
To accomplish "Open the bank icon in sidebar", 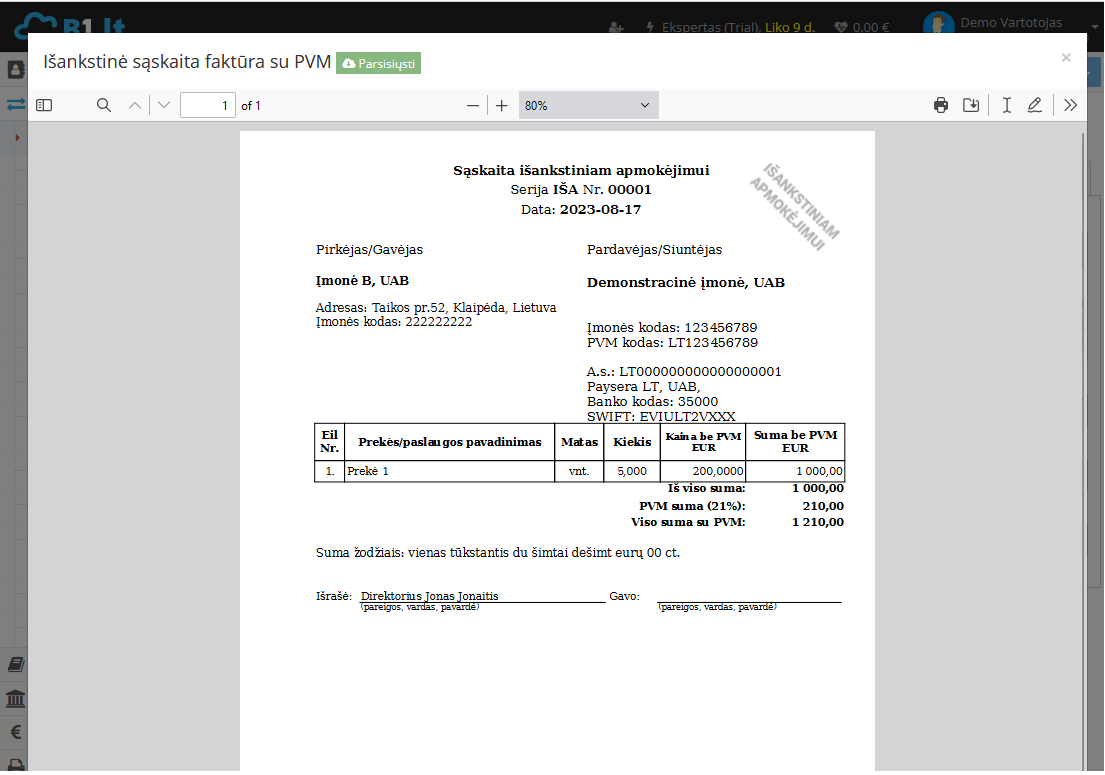I will coord(15,698).
